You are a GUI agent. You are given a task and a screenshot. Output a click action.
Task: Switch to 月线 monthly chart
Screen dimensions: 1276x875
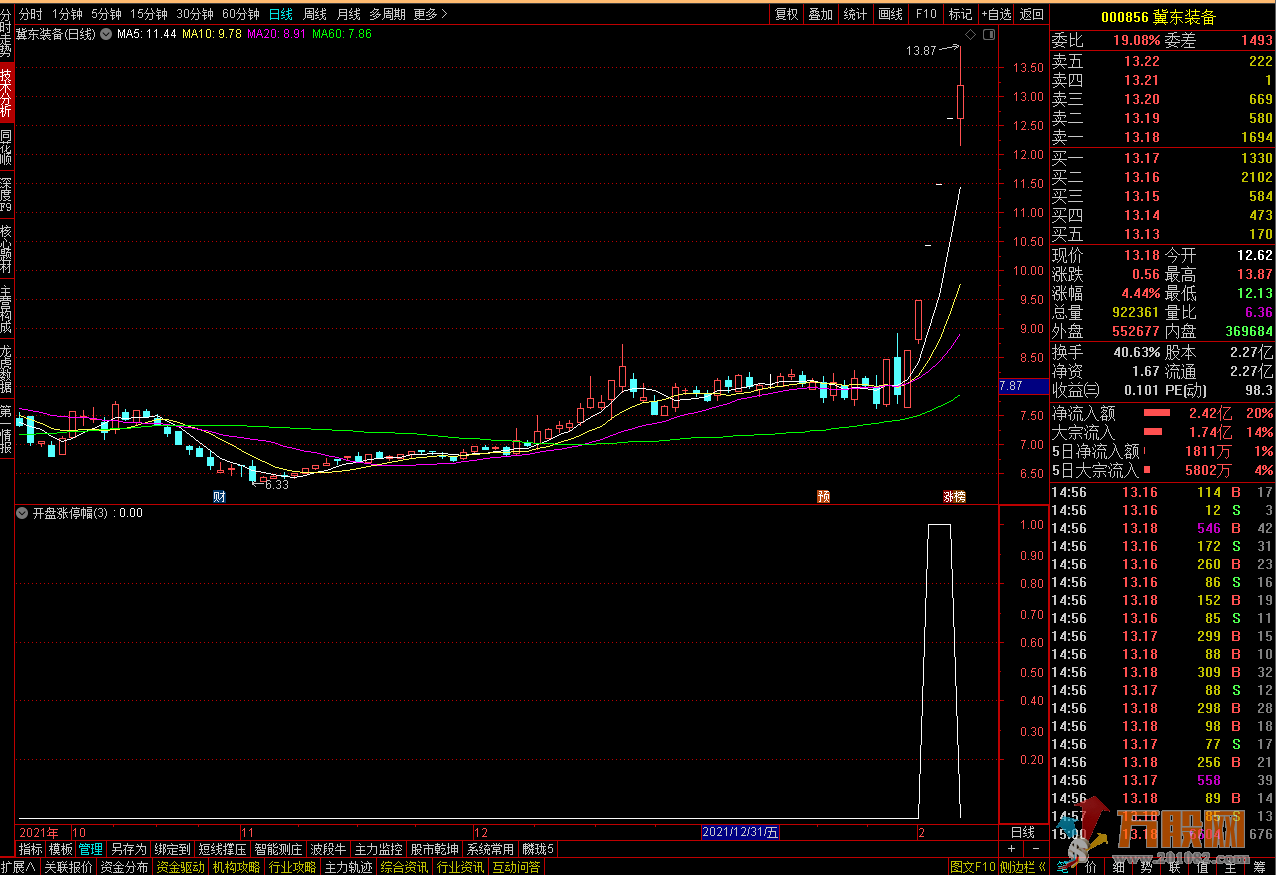pyautogui.click(x=349, y=14)
